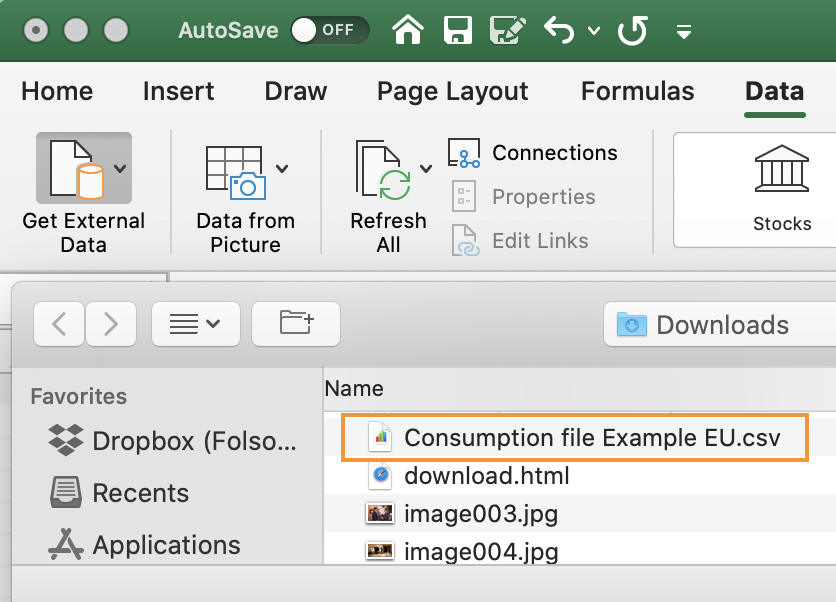Open Recents in the sidebar

[x=141, y=493]
